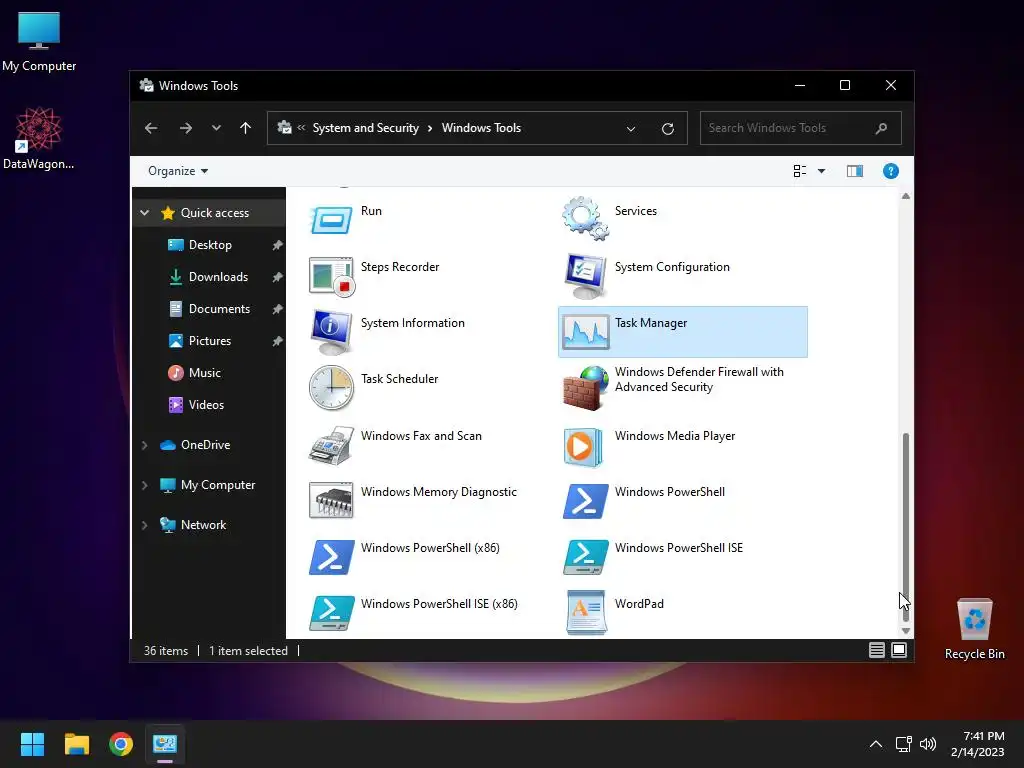Show hidden system tray icons
This screenshot has width=1024, height=768.
[876, 744]
